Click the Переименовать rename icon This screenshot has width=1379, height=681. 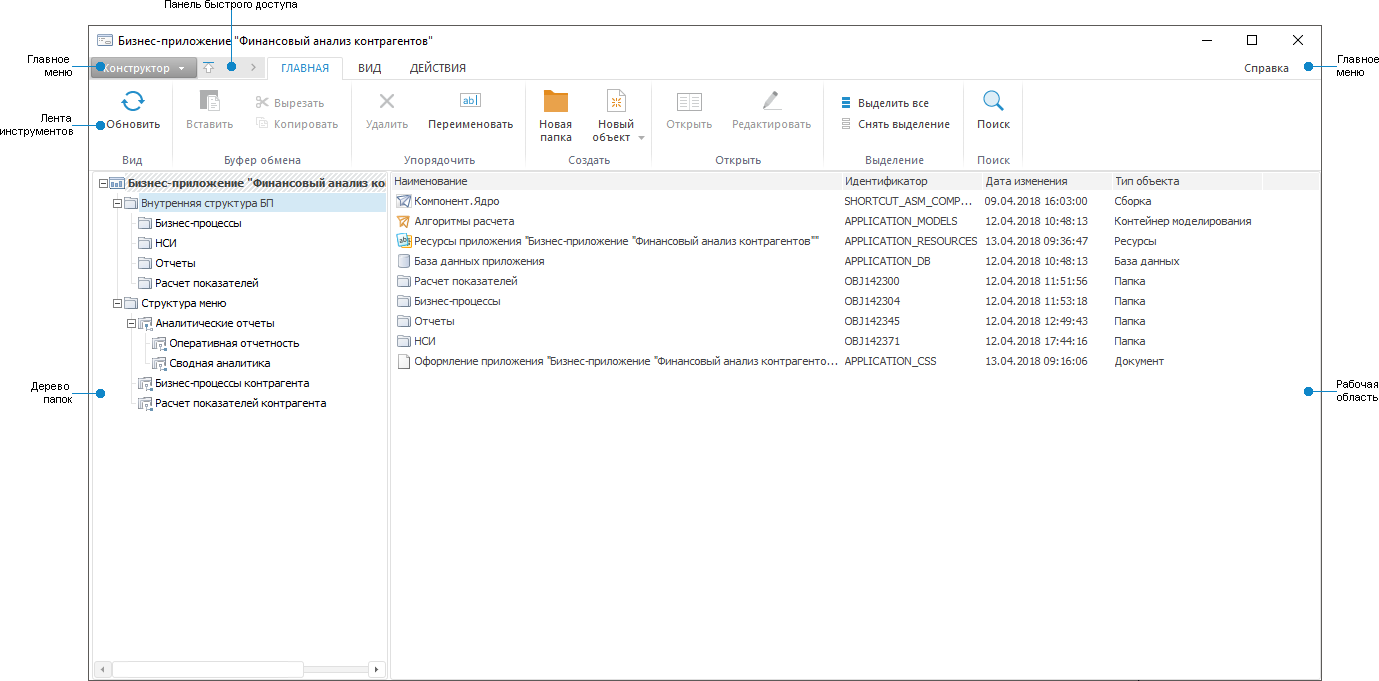point(470,100)
